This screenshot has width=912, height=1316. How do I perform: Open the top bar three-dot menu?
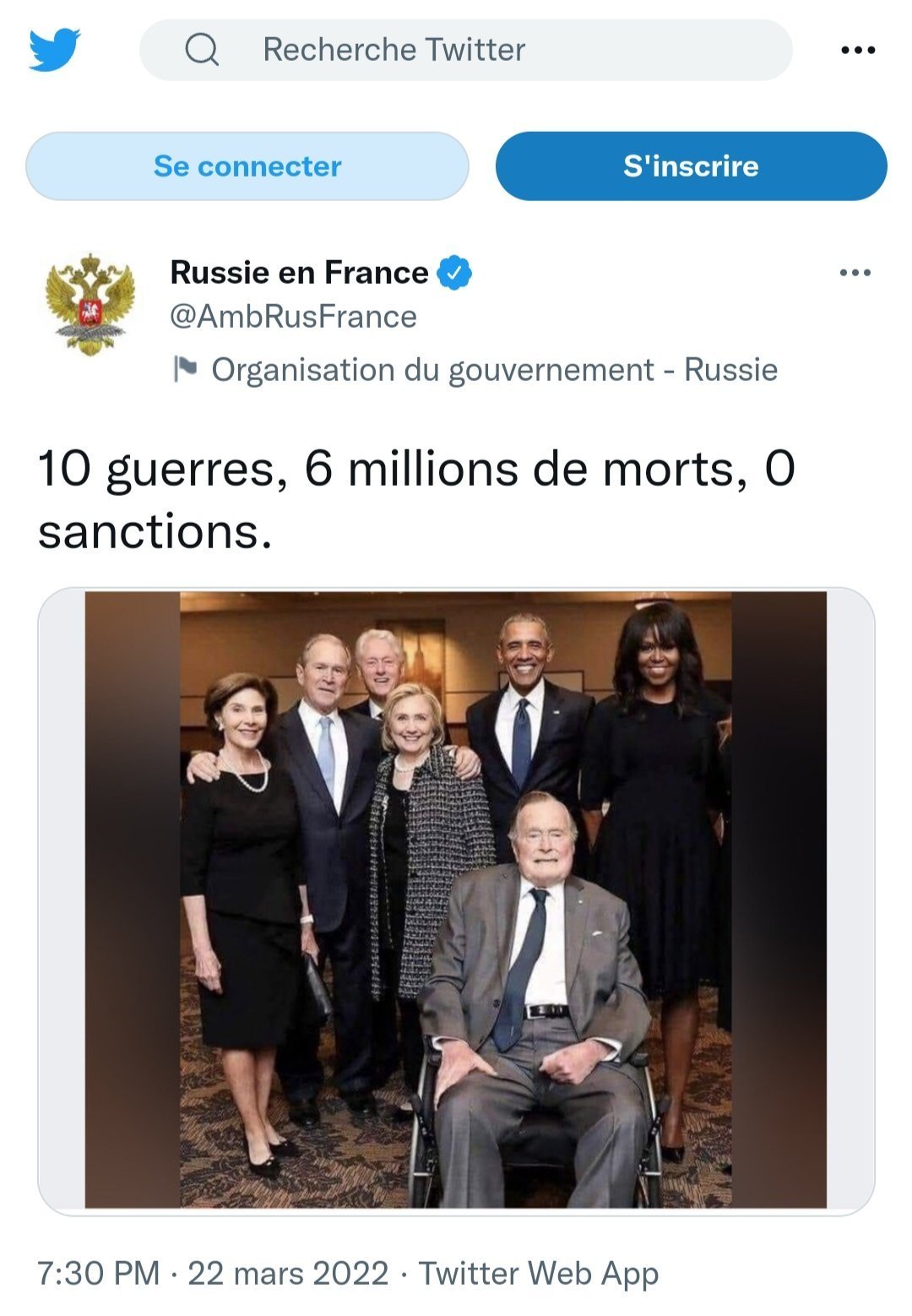pos(858,51)
